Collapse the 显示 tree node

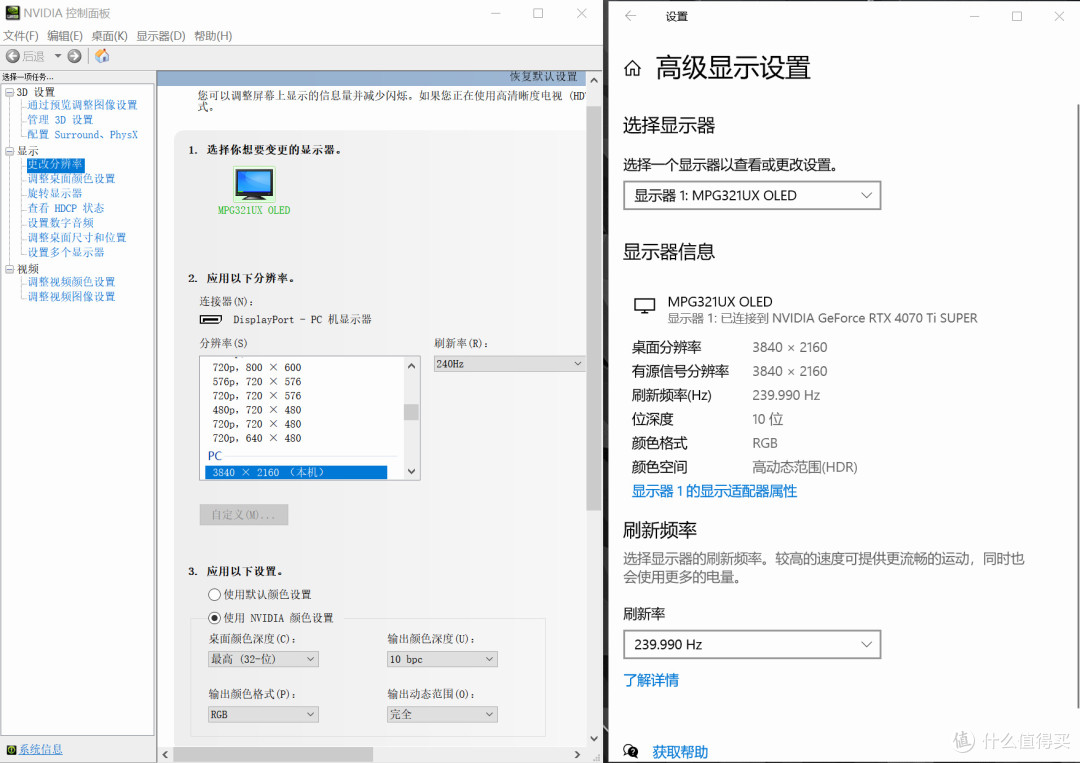pos(10,151)
